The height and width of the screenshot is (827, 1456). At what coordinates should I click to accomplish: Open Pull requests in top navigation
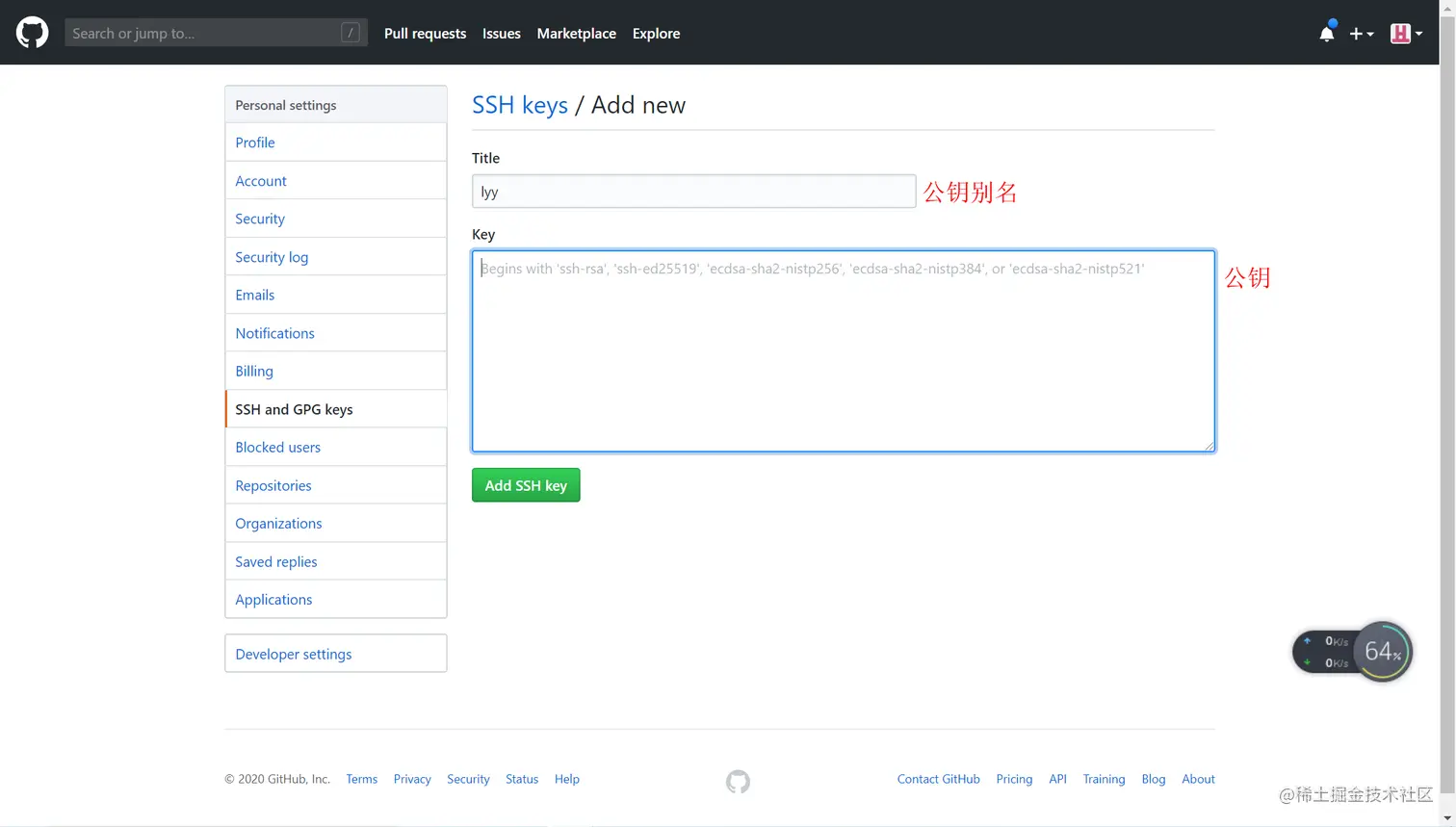425,33
